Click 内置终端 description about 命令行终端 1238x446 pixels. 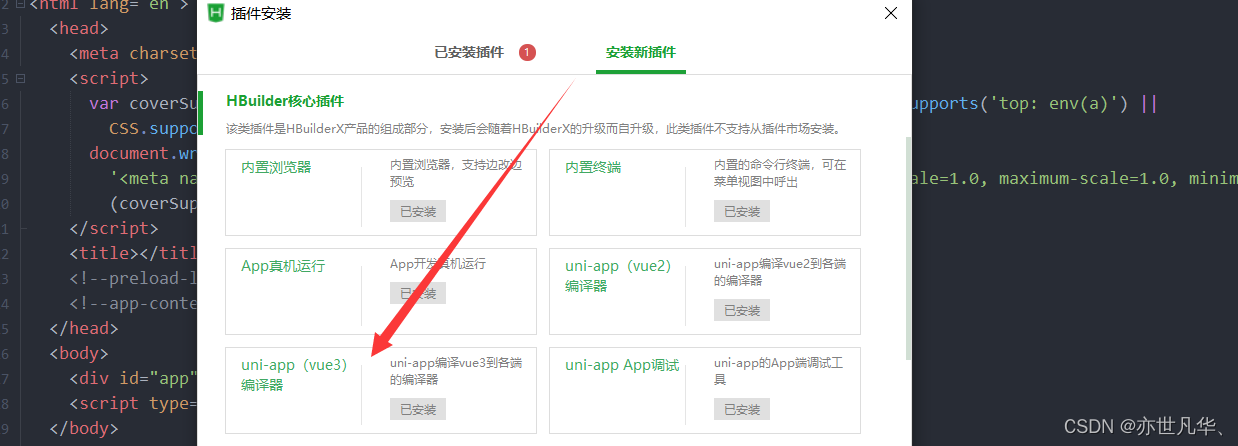tap(780, 173)
